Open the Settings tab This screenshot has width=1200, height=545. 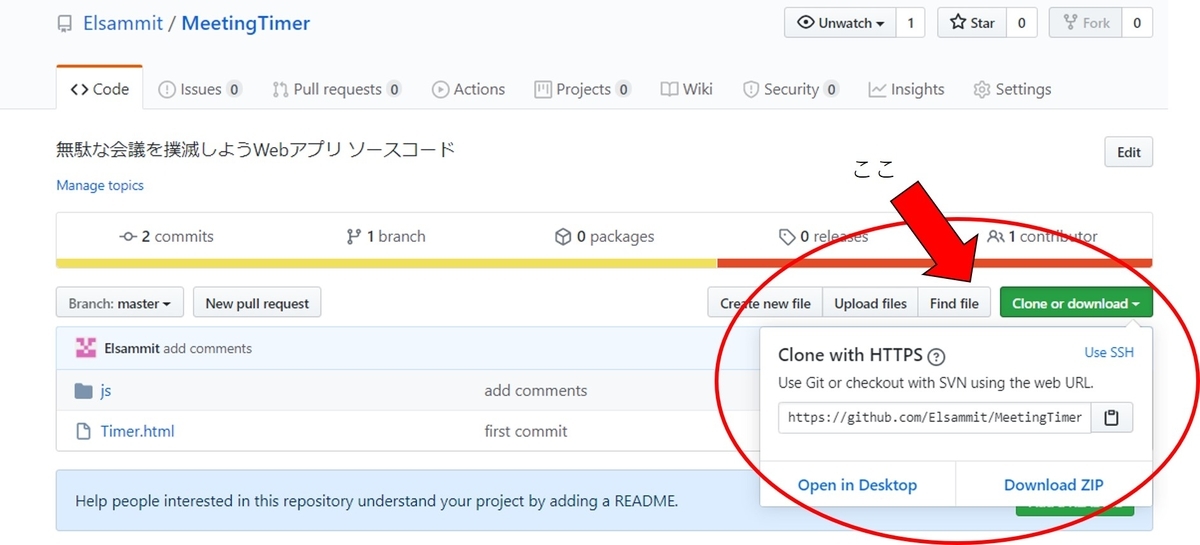coord(1012,89)
